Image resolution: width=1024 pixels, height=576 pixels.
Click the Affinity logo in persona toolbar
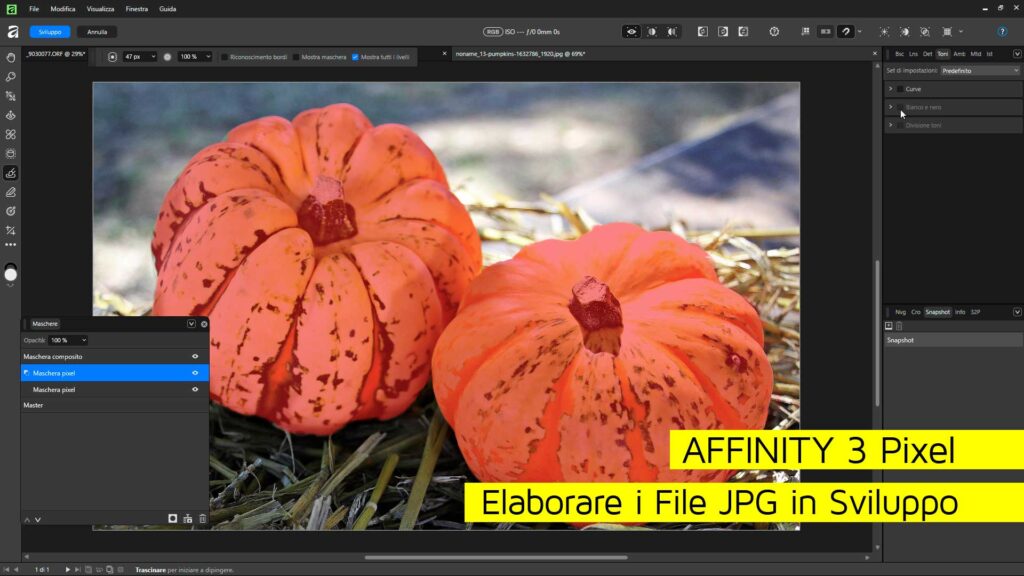pos(12,31)
